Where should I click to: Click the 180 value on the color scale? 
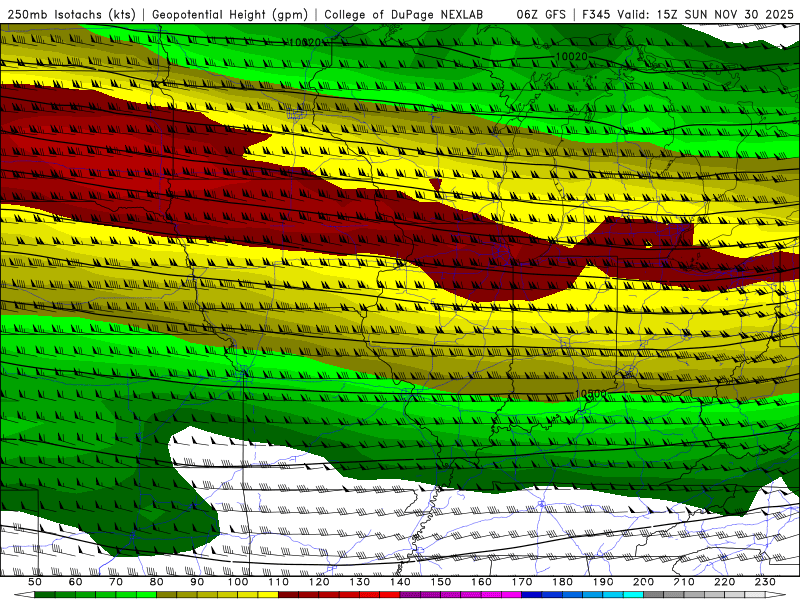click(x=563, y=582)
